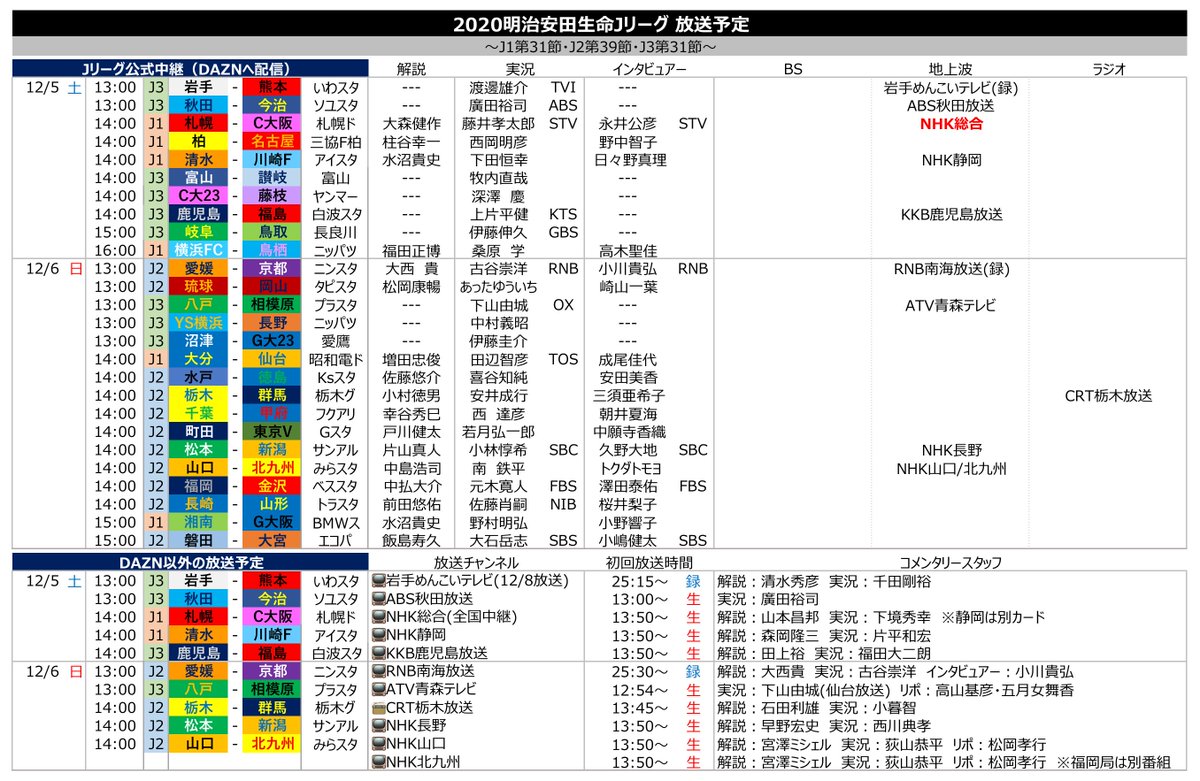This screenshot has height=781, width=1200.
Task: Click the TV icon next to NHK静岡 channel row
Action: pos(379,634)
